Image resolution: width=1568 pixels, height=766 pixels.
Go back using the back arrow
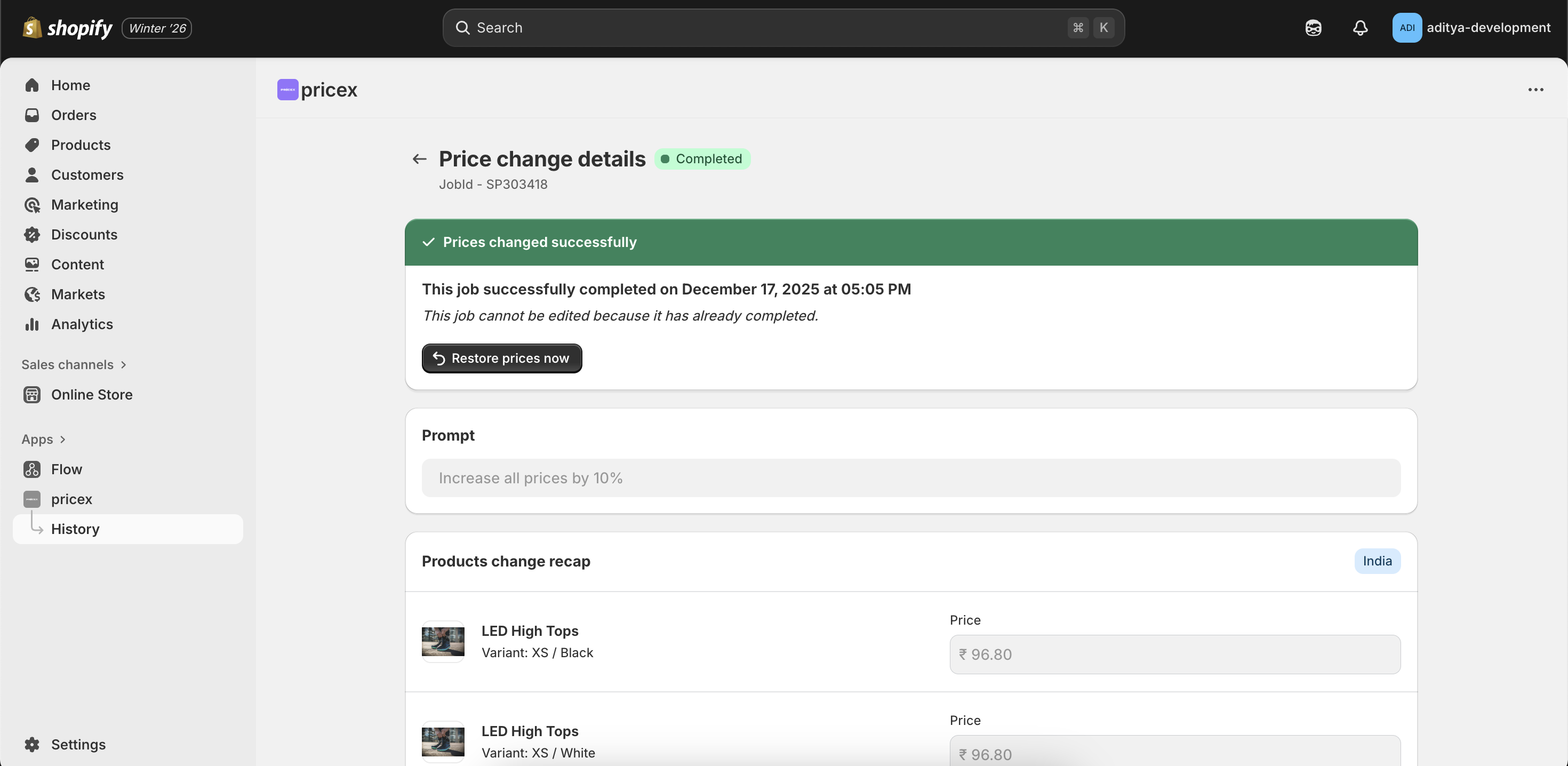(419, 158)
